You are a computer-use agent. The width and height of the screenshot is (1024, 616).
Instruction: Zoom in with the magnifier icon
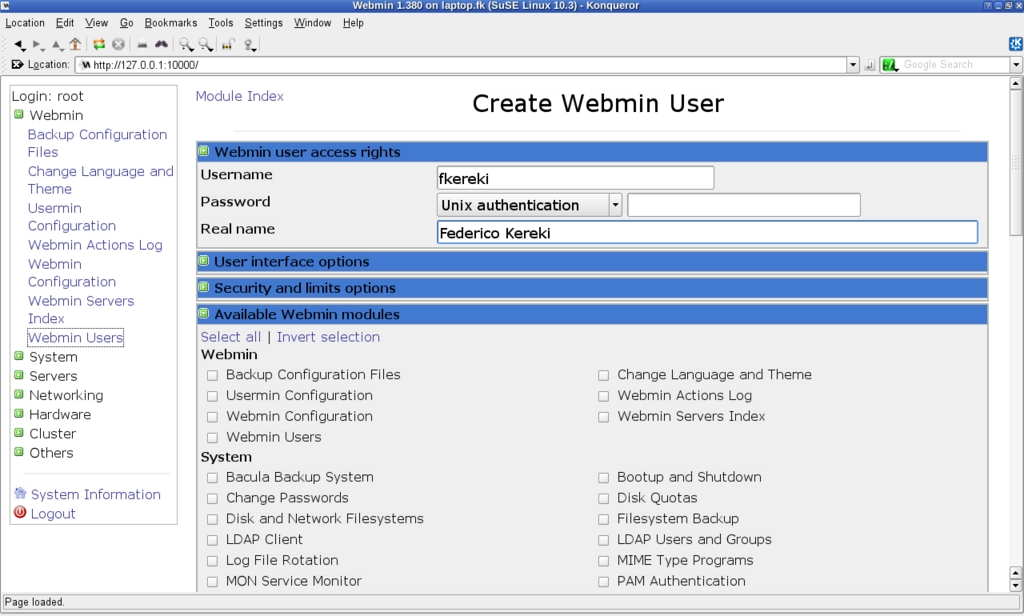click(186, 45)
